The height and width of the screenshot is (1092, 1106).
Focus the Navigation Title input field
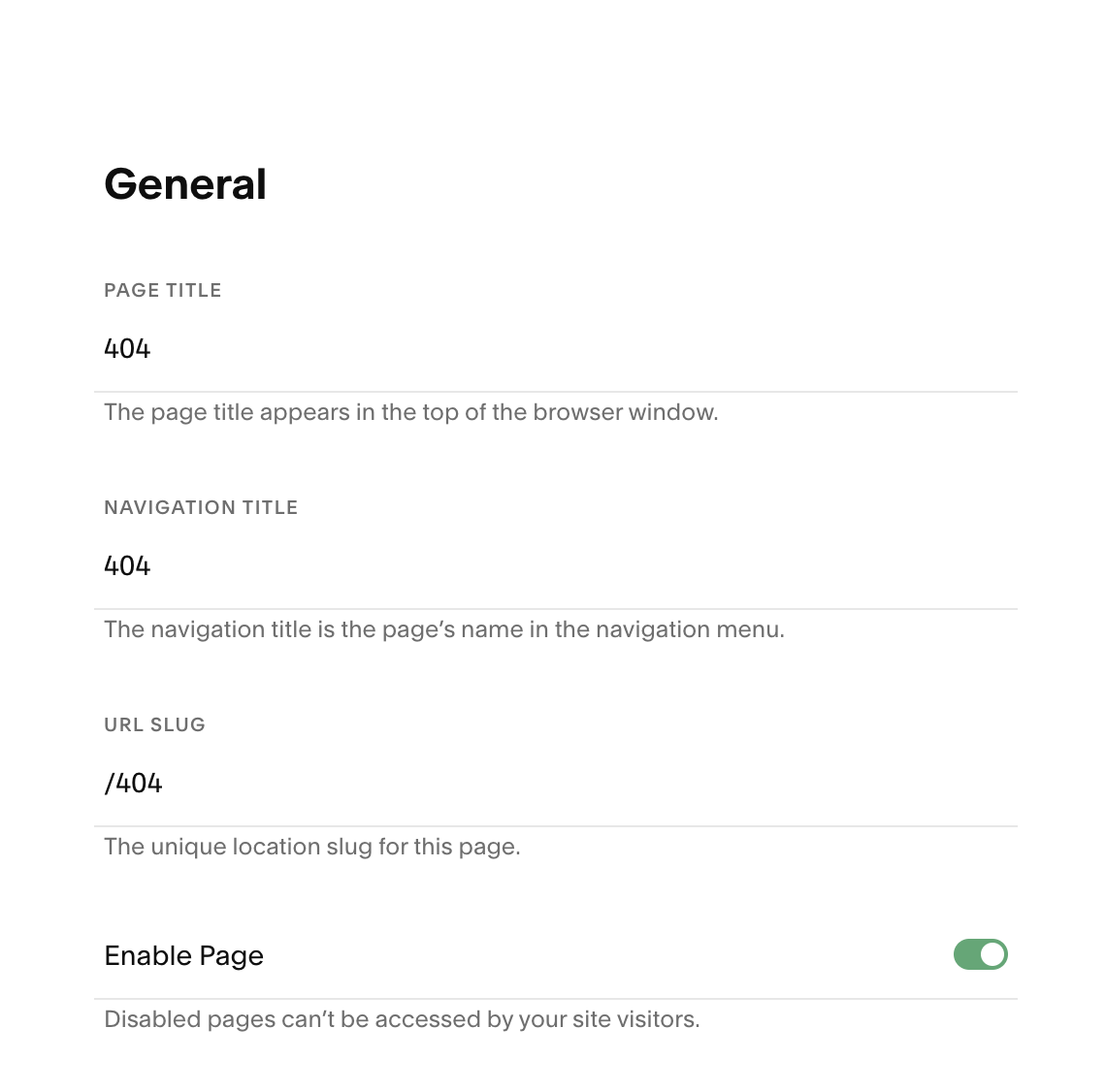[556, 566]
